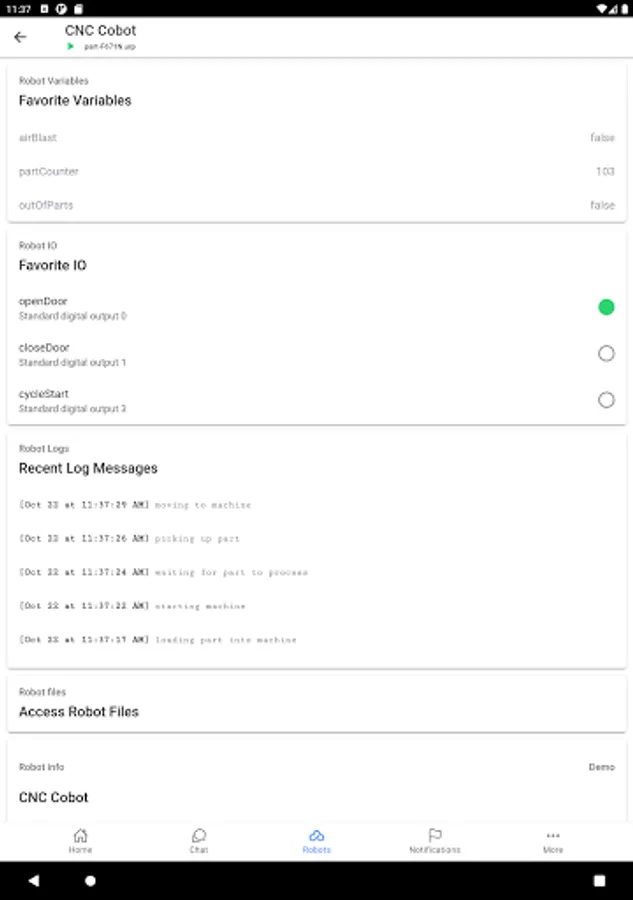Open the Notifications flag icon
Screen dimensions: 633x900
pyautogui.click(x=435, y=835)
